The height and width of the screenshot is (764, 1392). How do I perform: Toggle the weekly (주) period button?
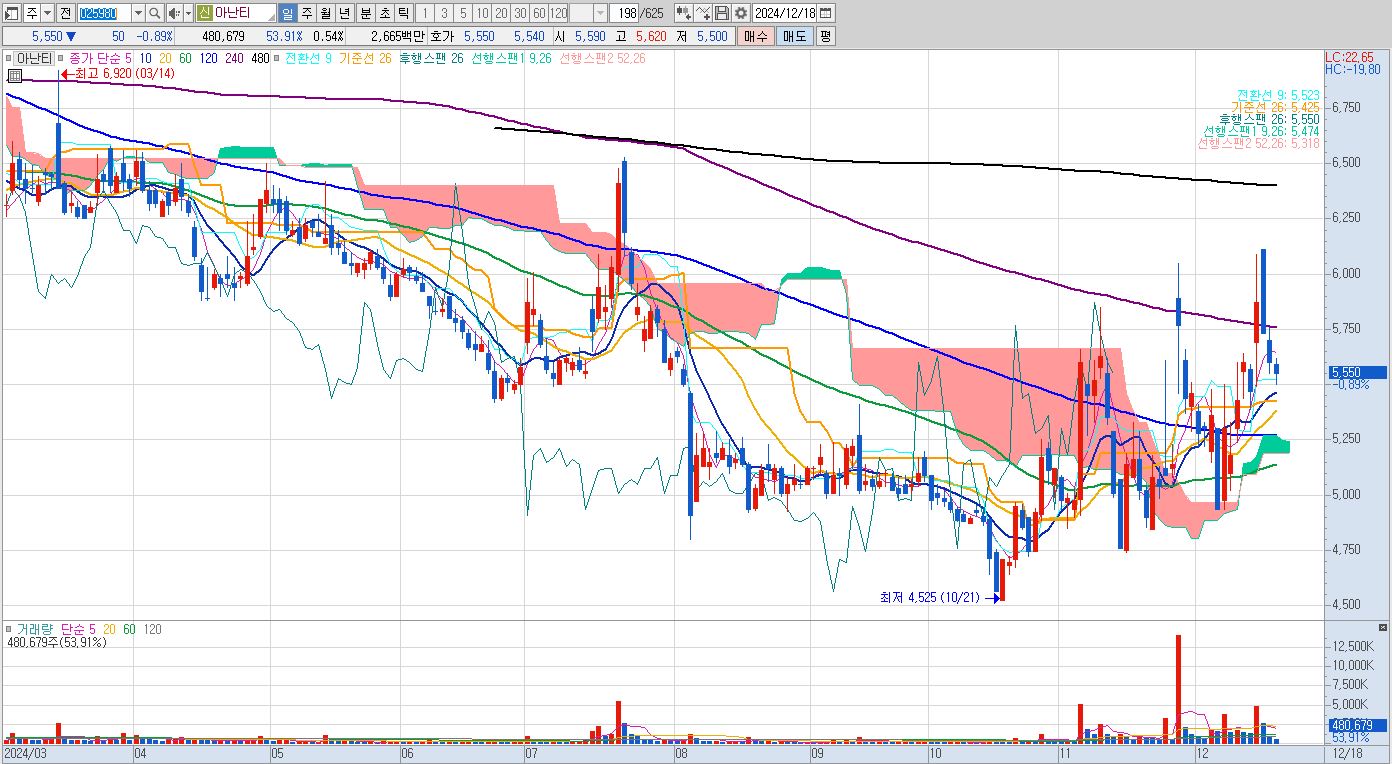click(x=307, y=13)
